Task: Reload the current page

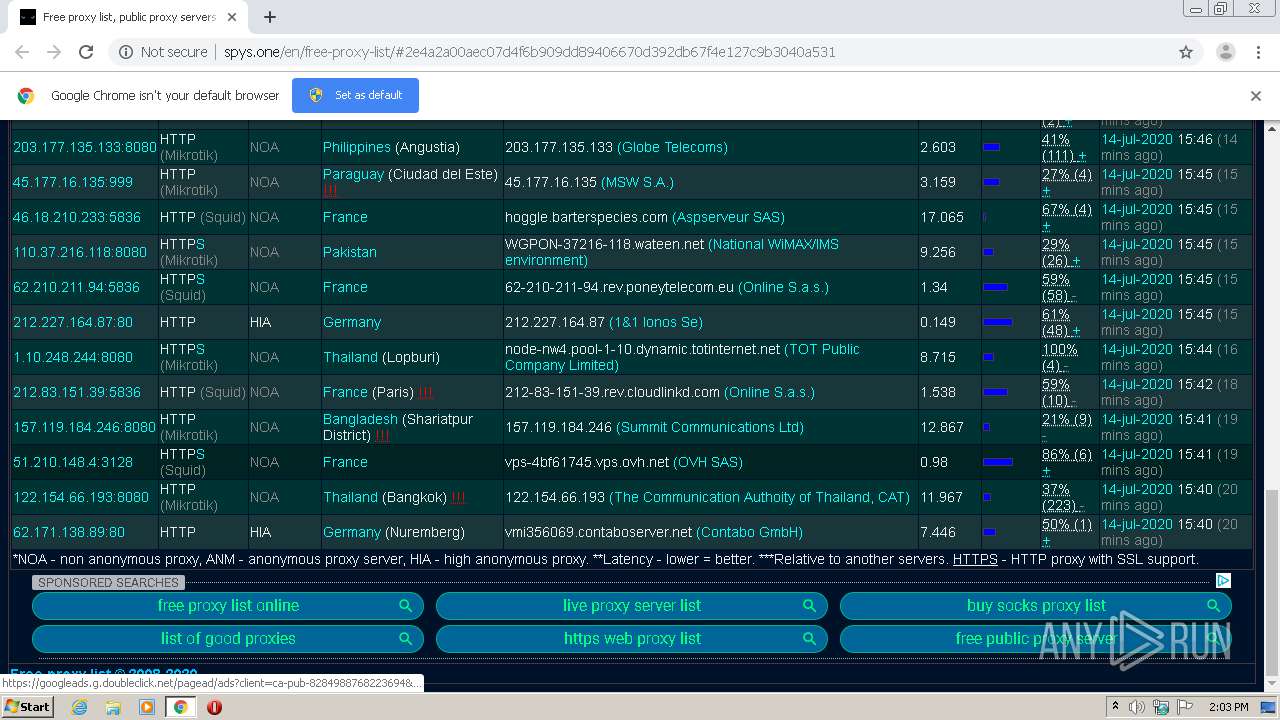Action: pos(86,52)
